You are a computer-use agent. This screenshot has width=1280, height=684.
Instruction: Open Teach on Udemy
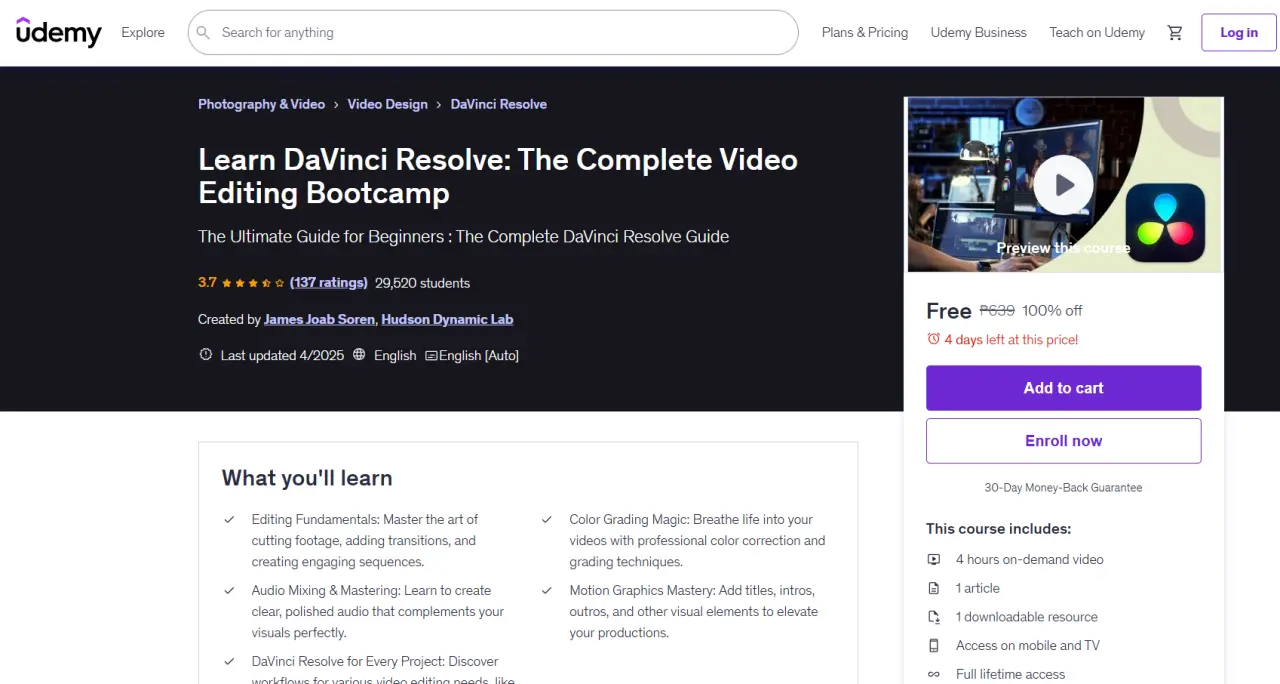coord(1097,33)
